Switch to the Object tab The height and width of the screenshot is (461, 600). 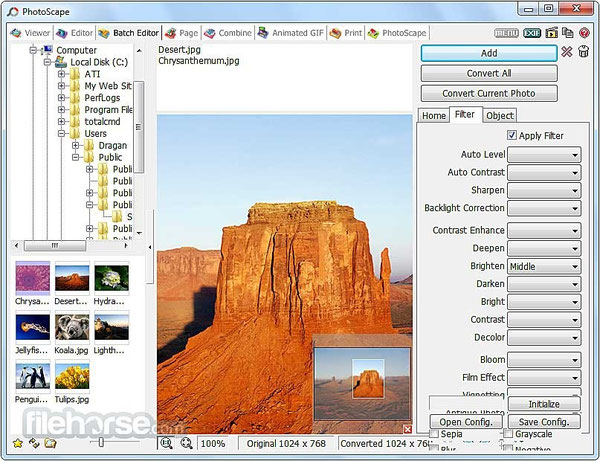[499, 116]
